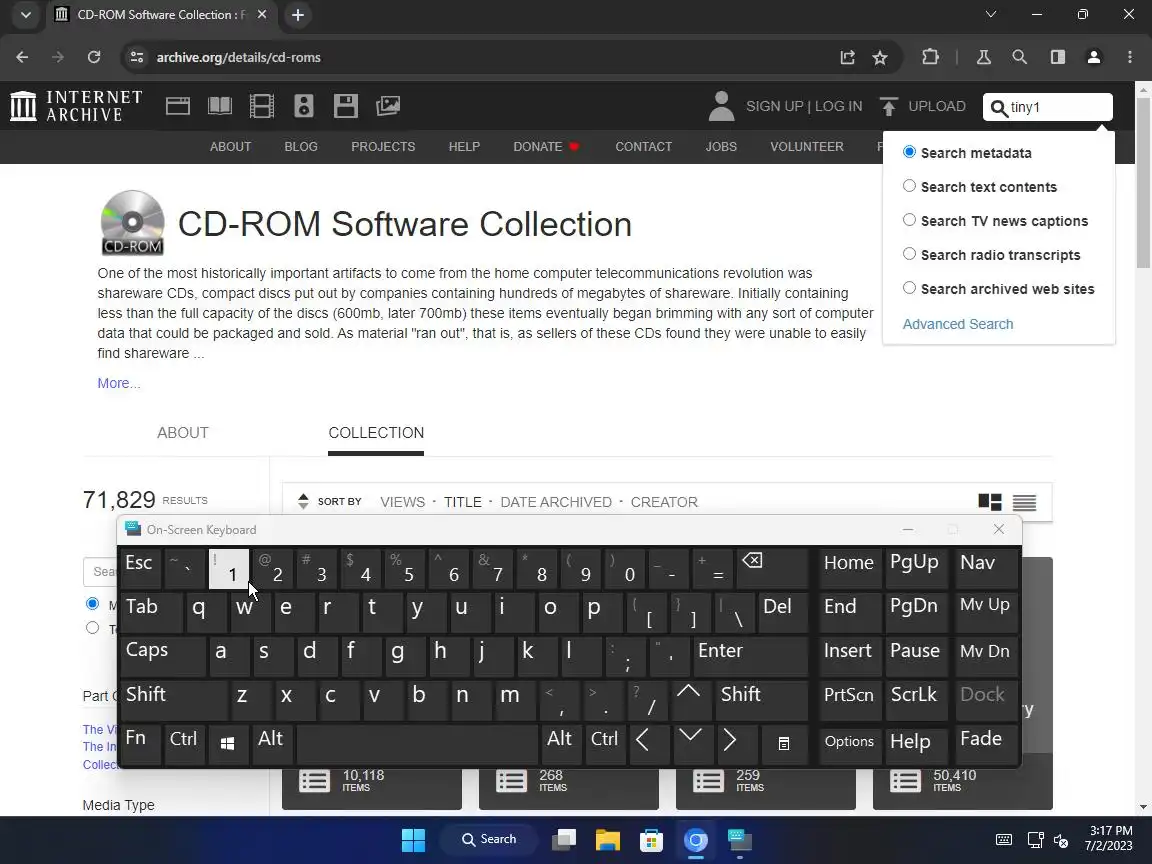Click the LOG IN link
This screenshot has width=1152, height=864.
click(838, 107)
